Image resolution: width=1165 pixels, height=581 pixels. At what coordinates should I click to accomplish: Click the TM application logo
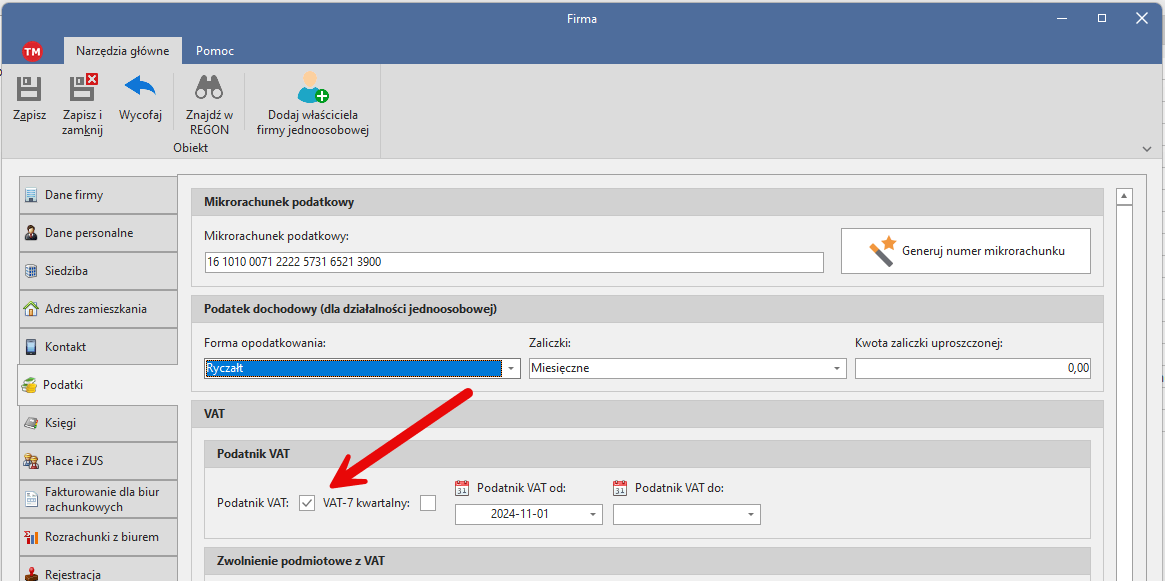(x=32, y=51)
